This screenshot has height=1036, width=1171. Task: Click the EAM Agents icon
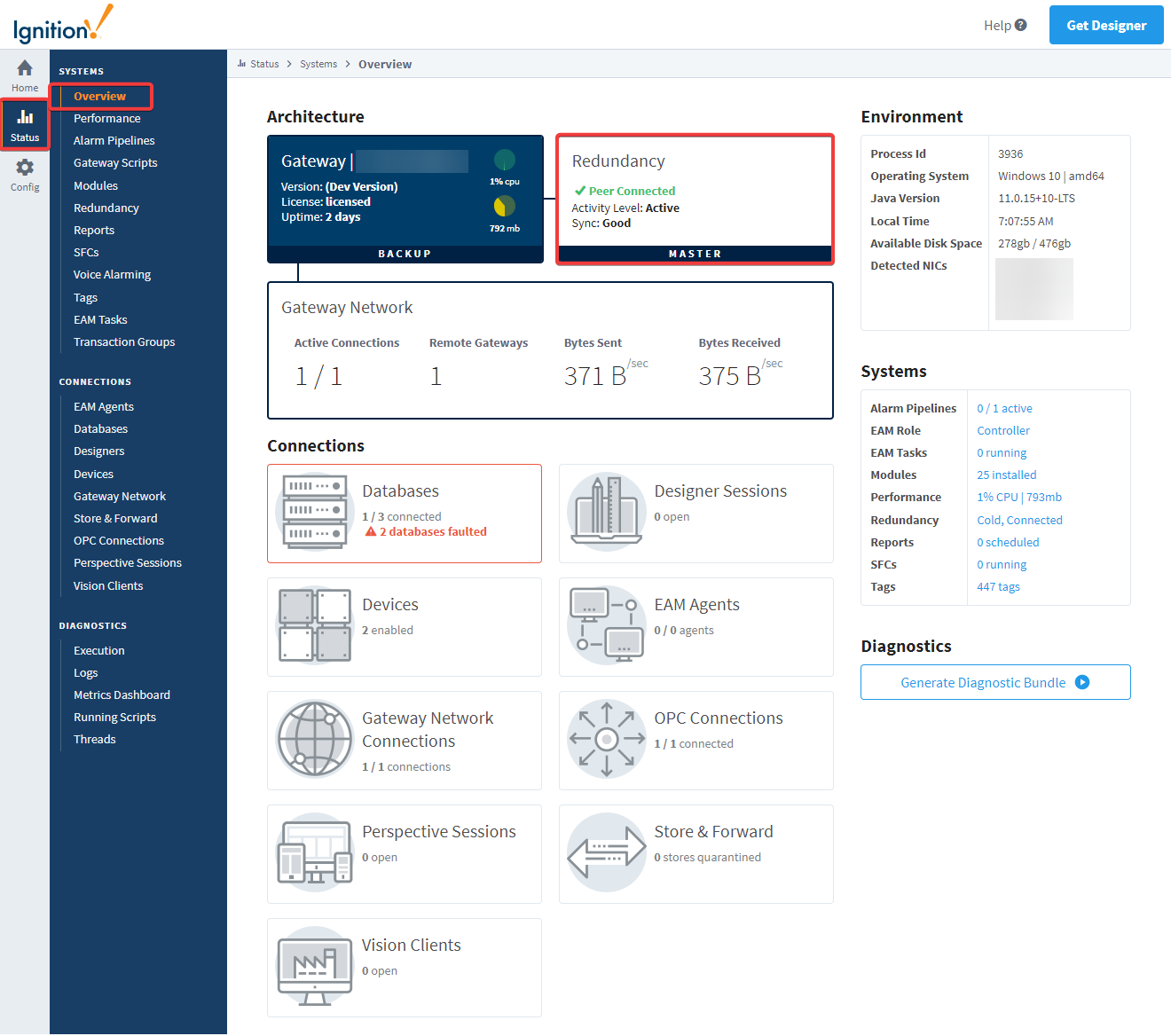(607, 625)
